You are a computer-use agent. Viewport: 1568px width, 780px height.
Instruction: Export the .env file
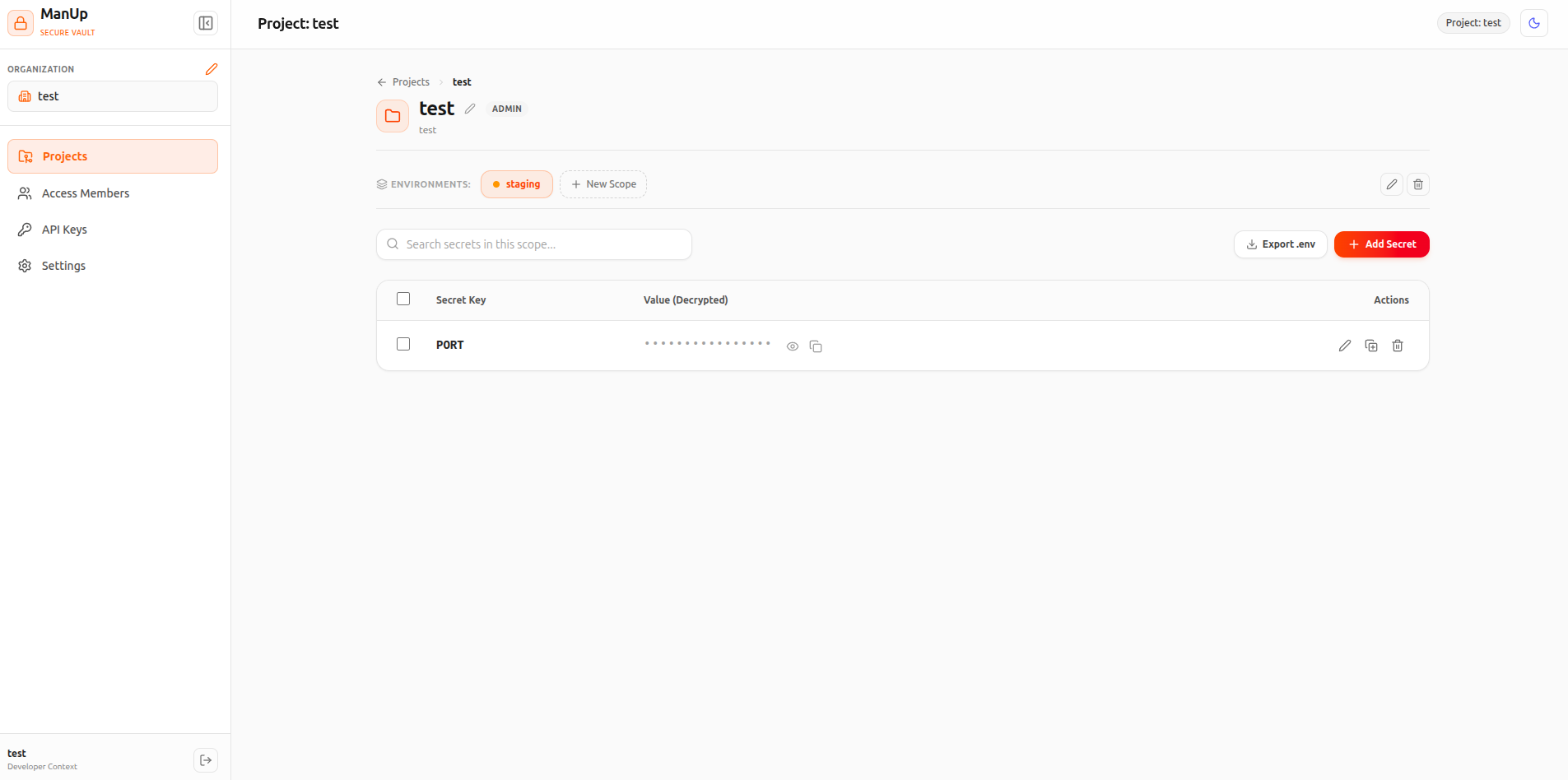[1281, 244]
